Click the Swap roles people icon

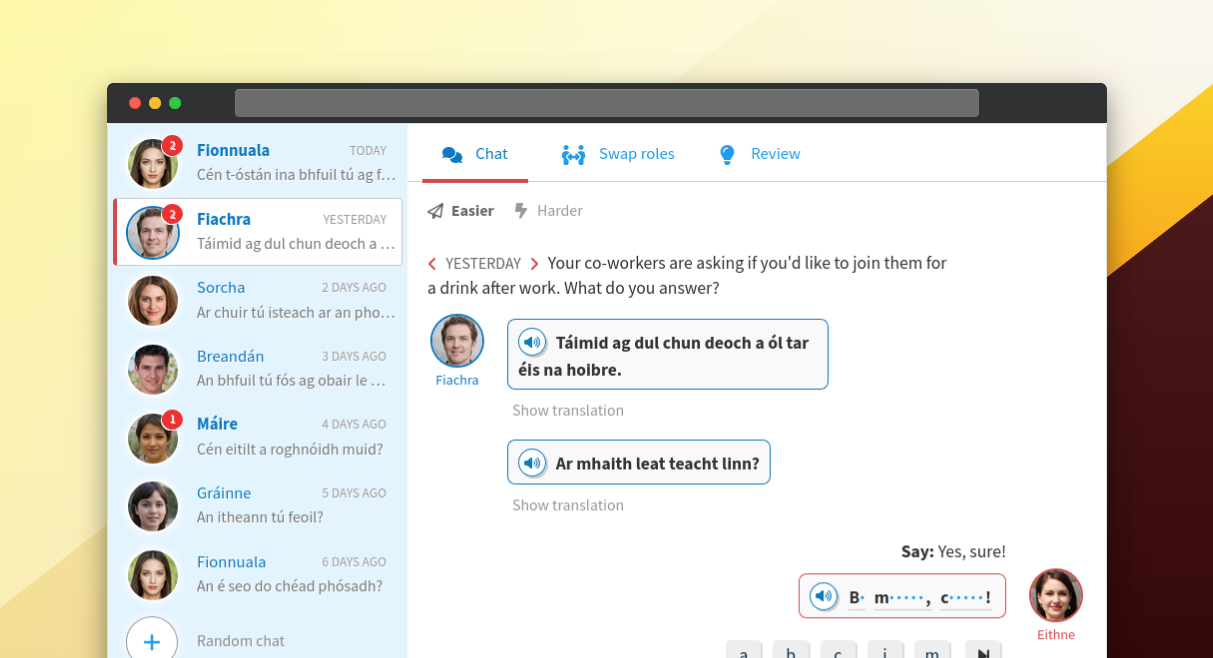[x=572, y=153]
